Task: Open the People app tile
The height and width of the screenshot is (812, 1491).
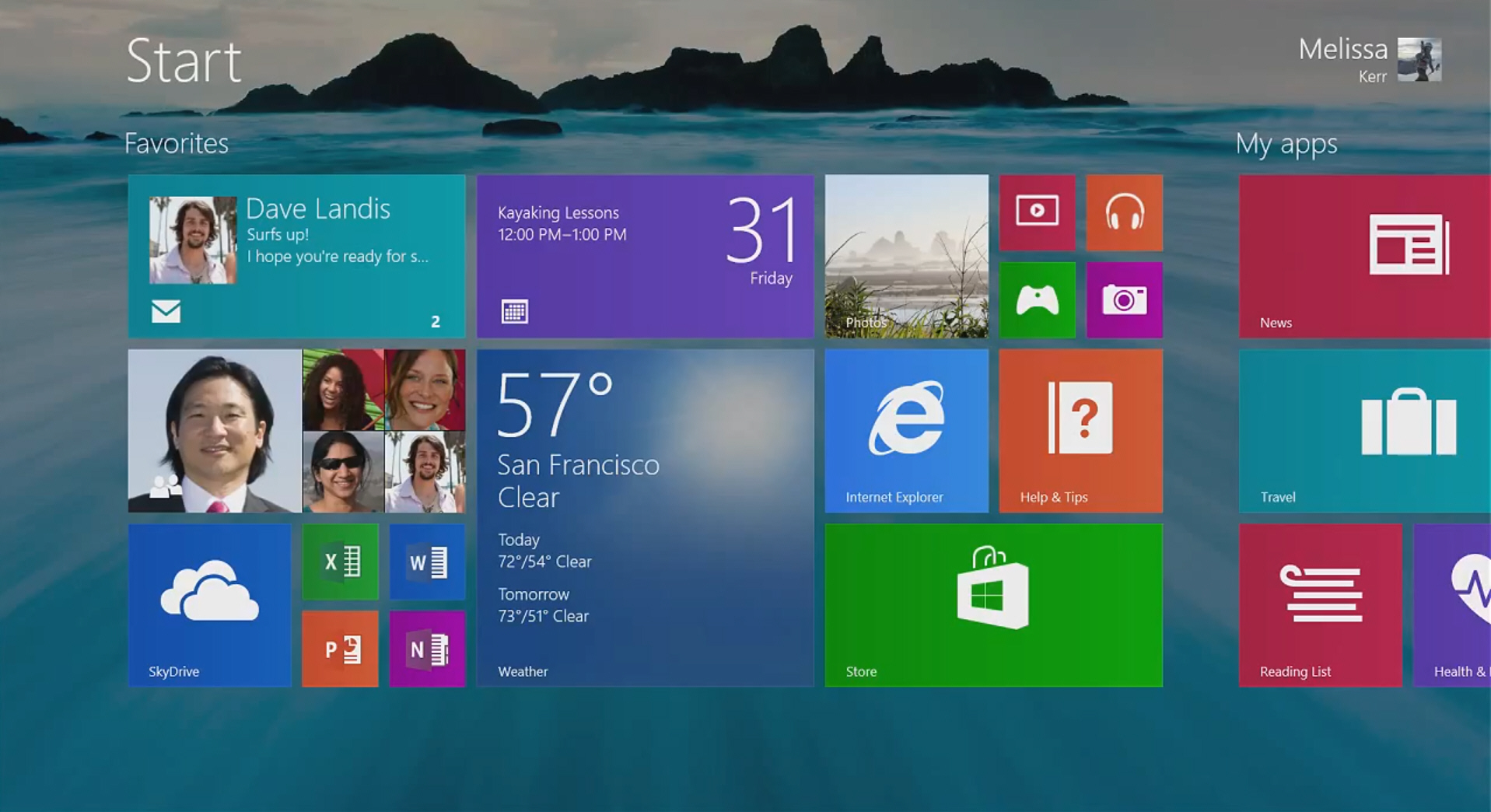Action: pyautogui.click(x=296, y=432)
